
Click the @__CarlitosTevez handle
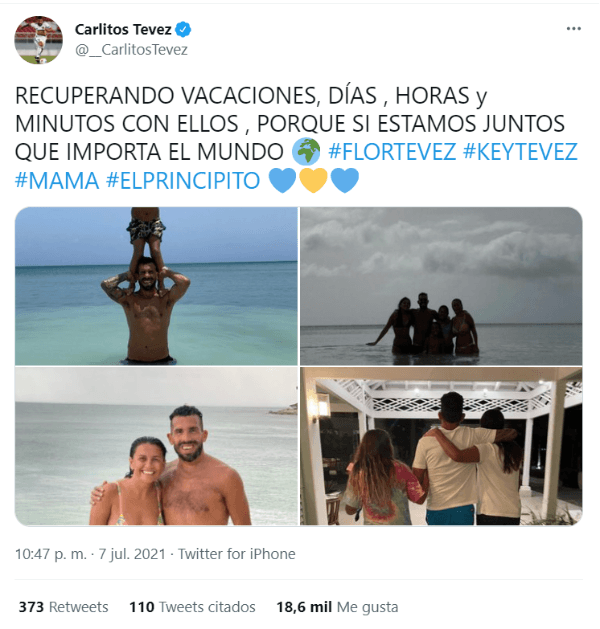[131, 50]
